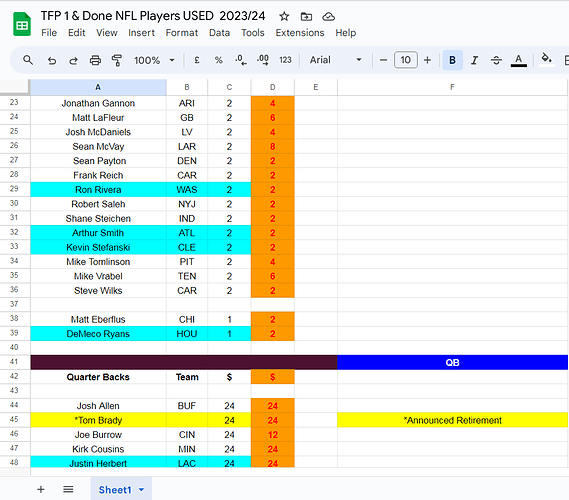Click the cell 'Jonathan Gannon'
This screenshot has width=569, height=500.
click(98, 103)
